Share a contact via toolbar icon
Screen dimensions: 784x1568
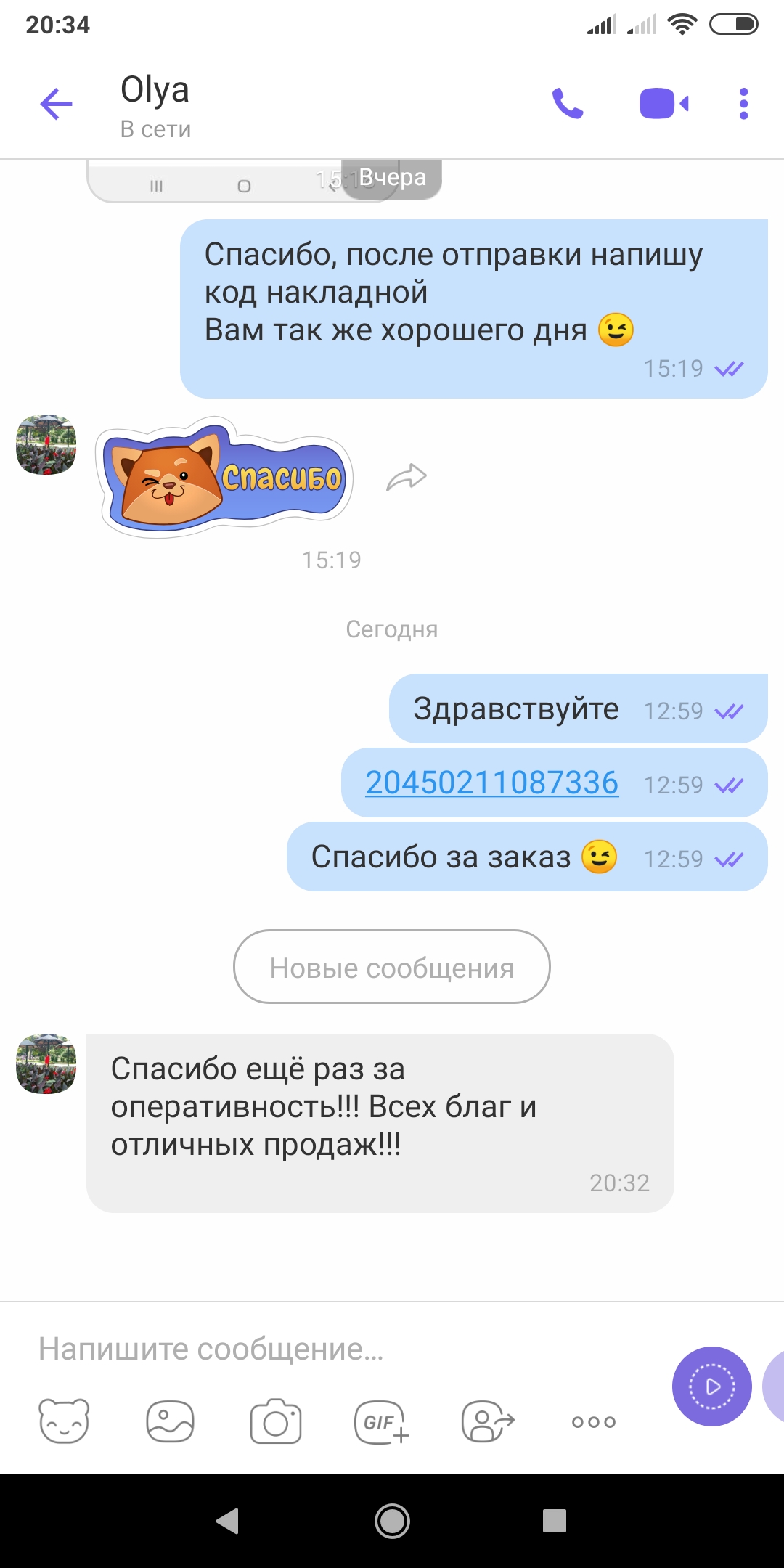pyautogui.click(x=488, y=1421)
